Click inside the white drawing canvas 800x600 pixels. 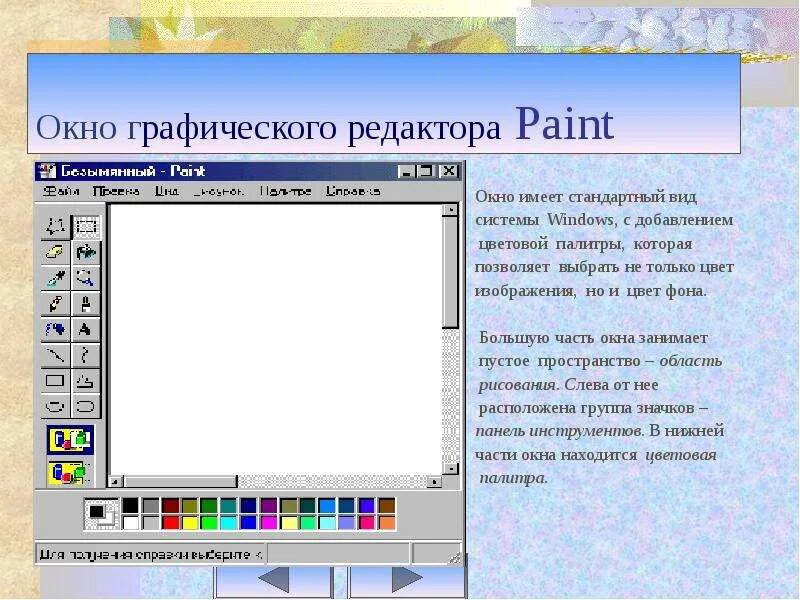276,339
